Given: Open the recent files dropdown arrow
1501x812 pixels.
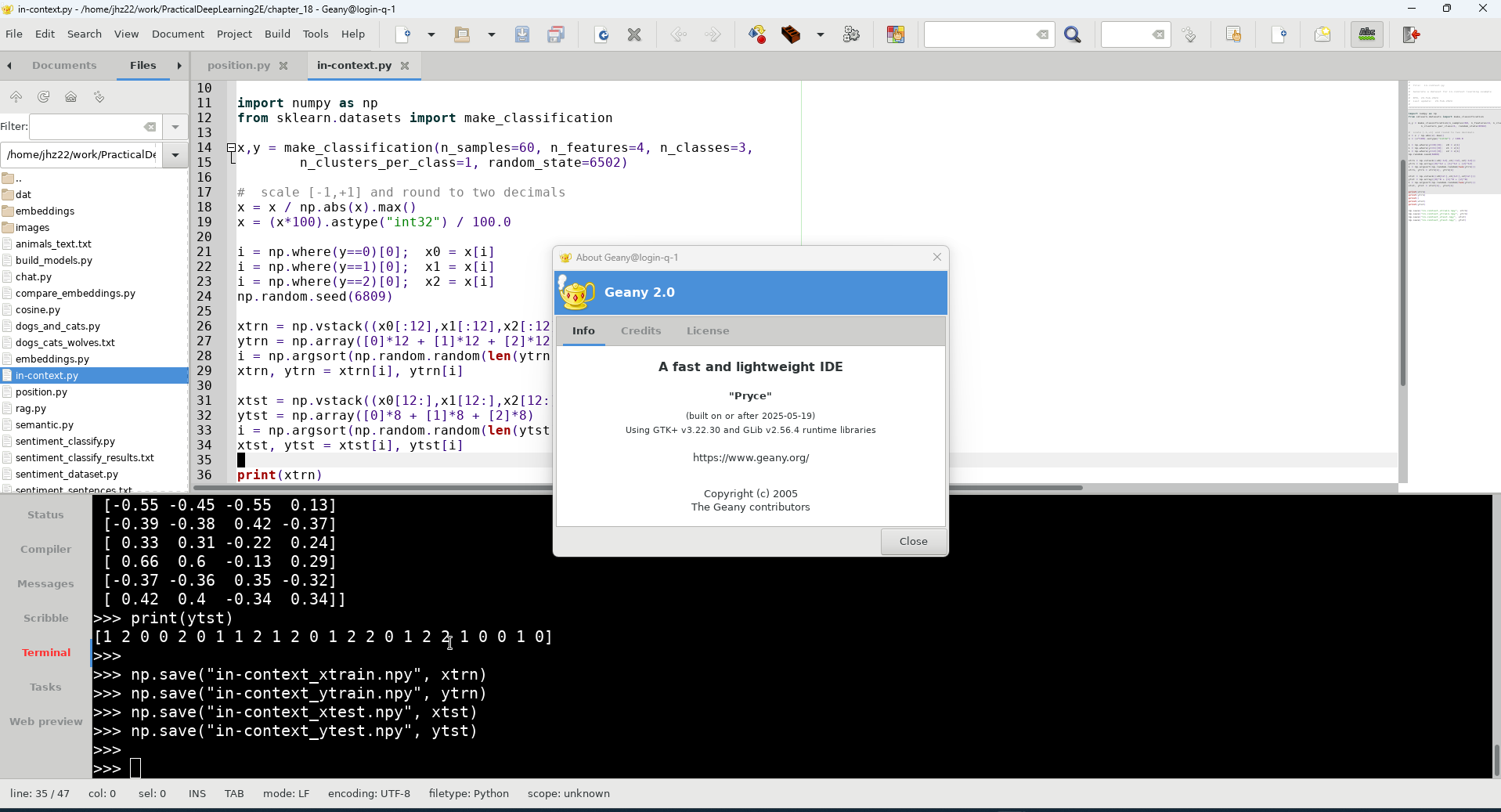Looking at the screenshot, I should click(492, 34).
